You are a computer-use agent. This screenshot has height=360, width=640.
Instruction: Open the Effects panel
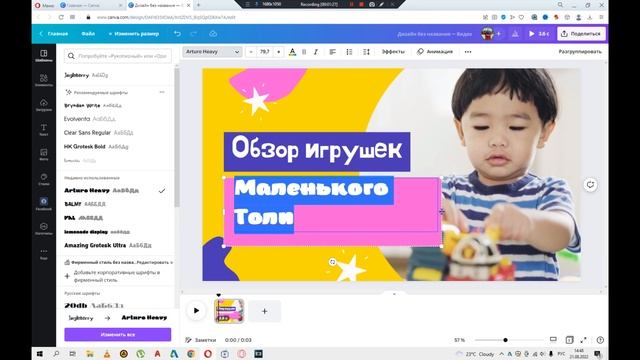393,52
